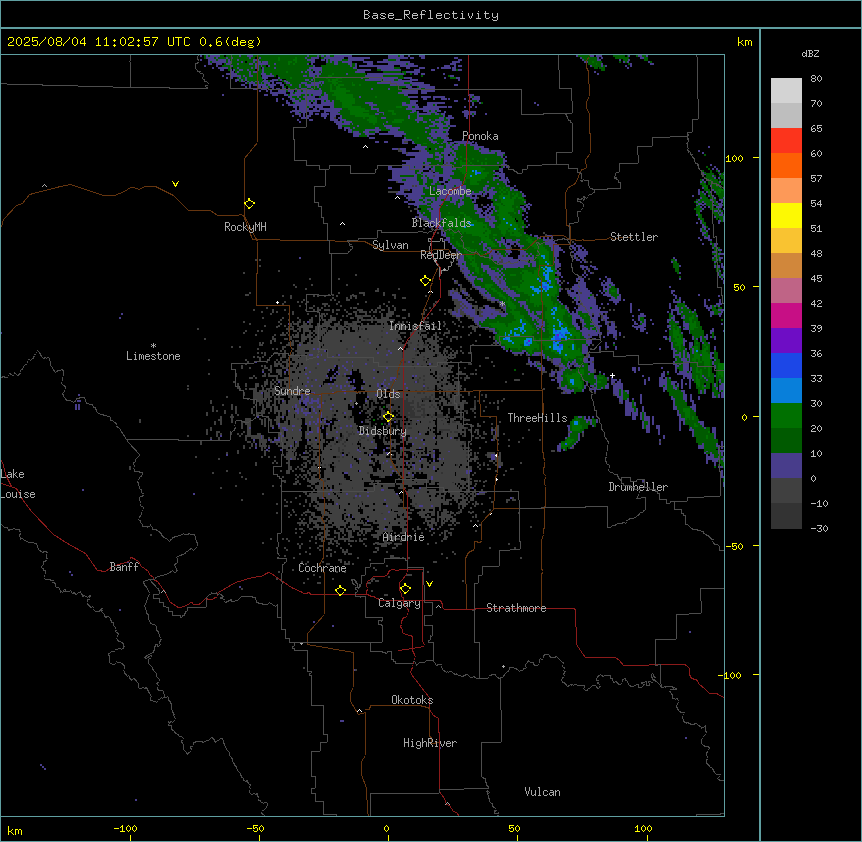Click the Sylvan label
862x842 pixels.
(390, 245)
